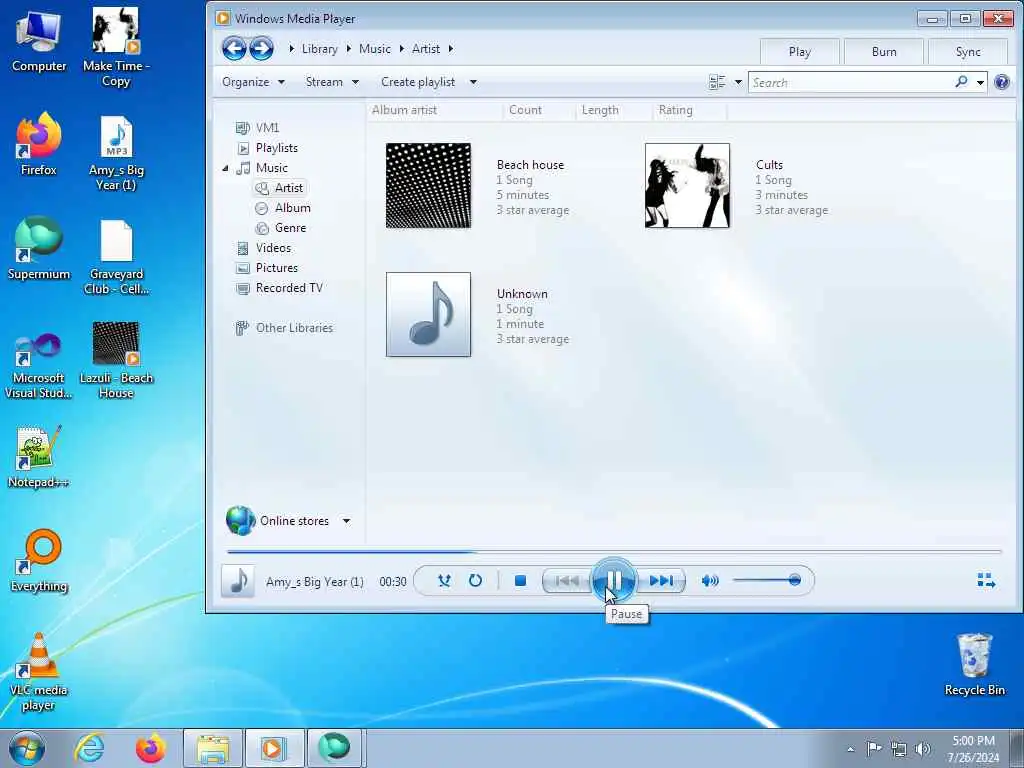
Task: Stop playback with the Stop button
Action: (x=520, y=581)
